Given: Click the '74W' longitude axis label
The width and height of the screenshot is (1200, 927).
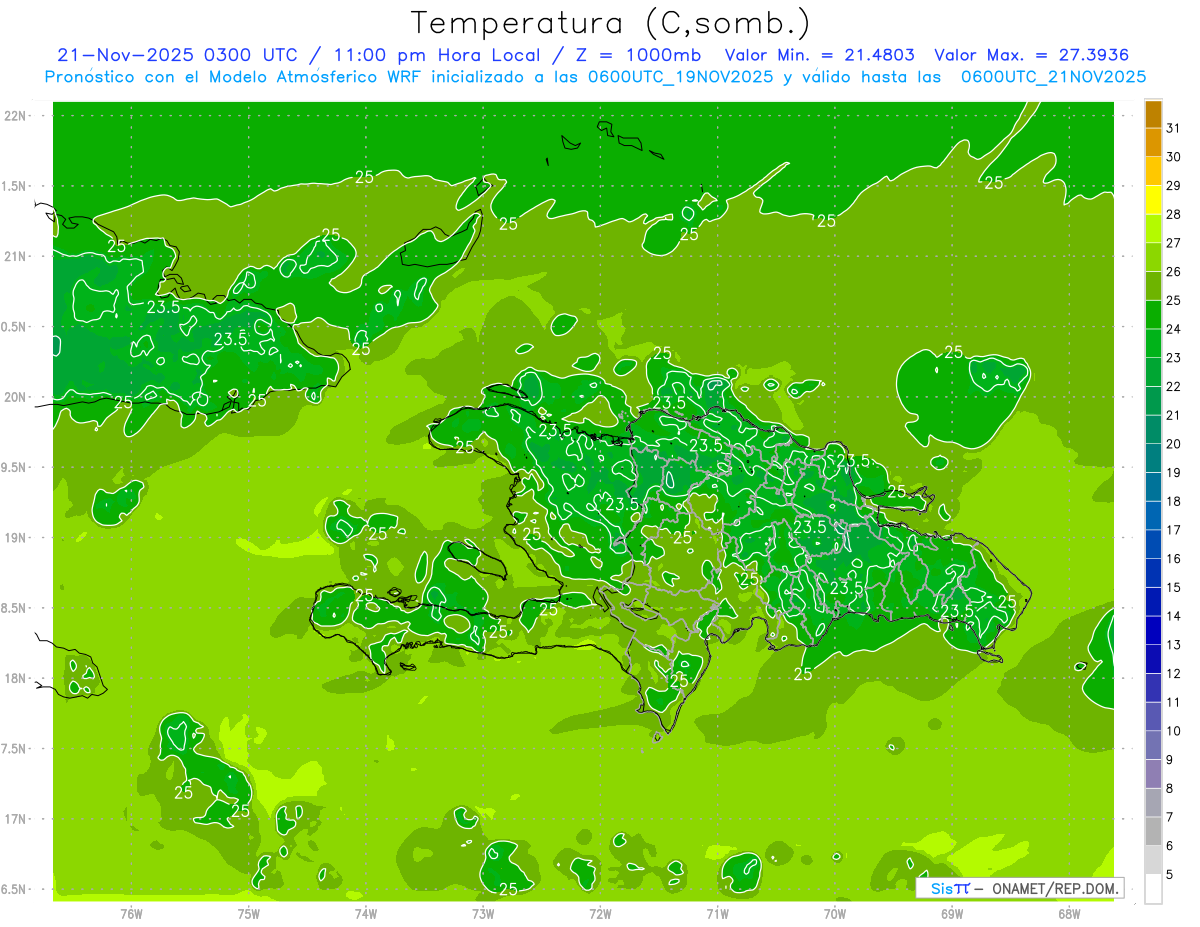Looking at the screenshot, I should tap(366, 914).
